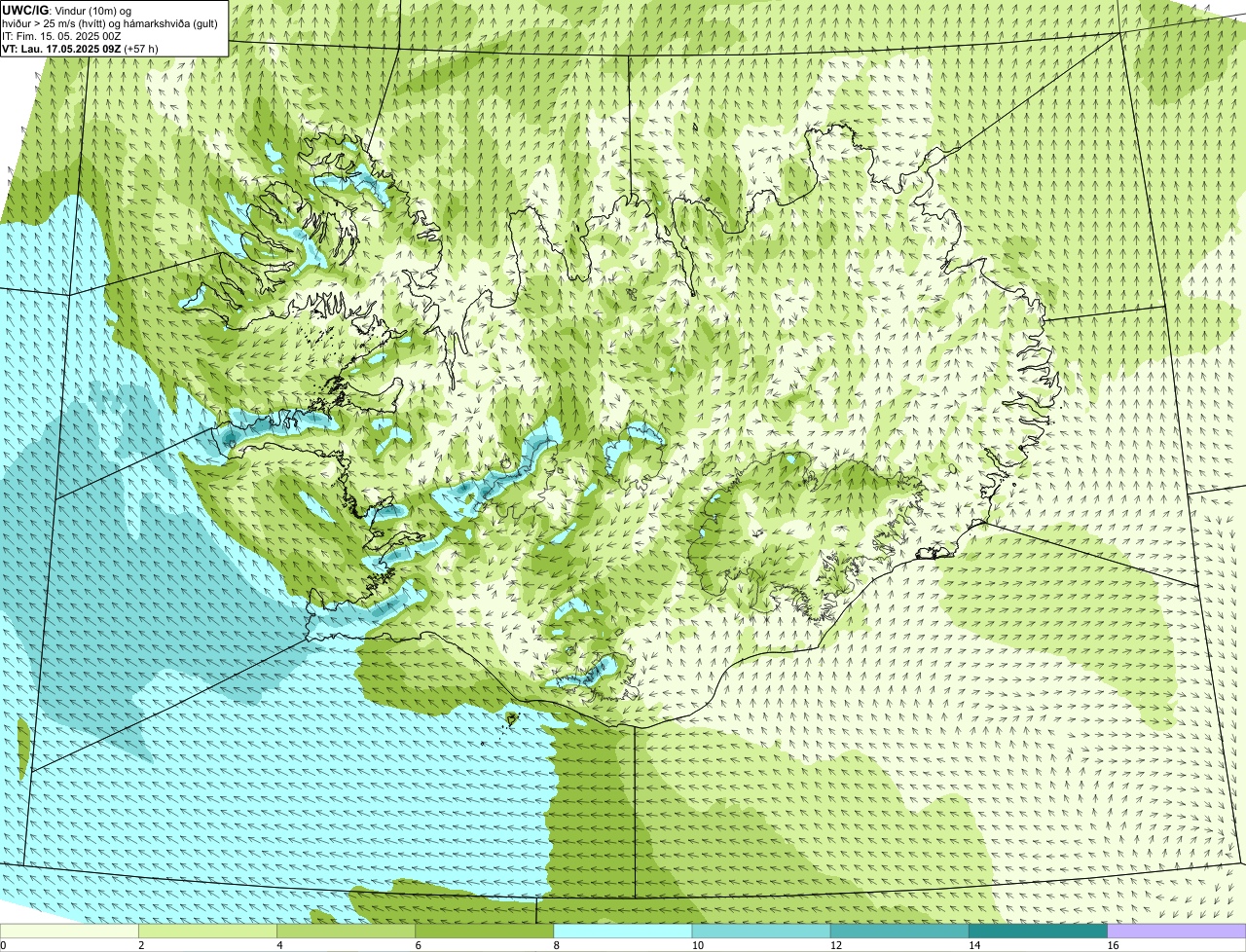Click the '12' legend scale label
This screenshot has width=1246, height=952.
pos(835,945)
